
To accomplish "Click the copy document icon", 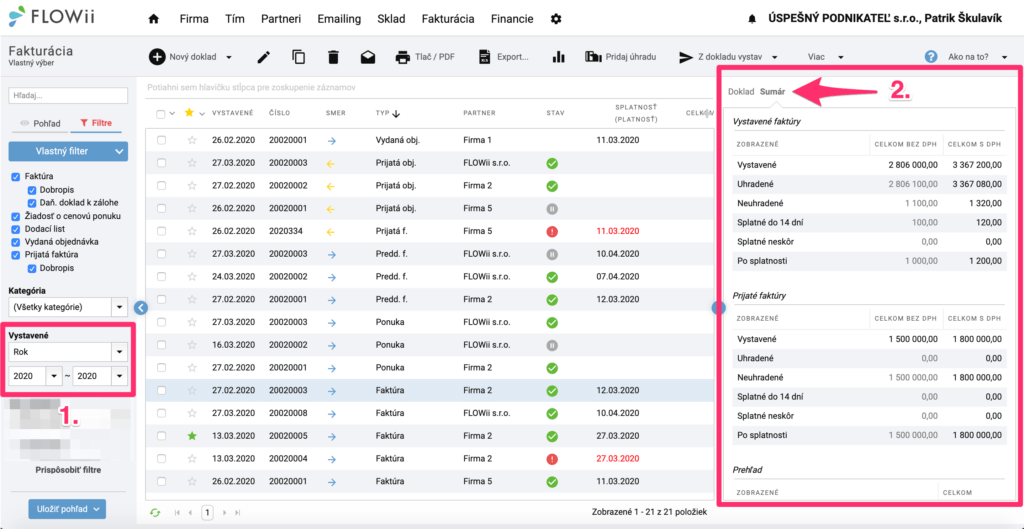I will 298,57.
